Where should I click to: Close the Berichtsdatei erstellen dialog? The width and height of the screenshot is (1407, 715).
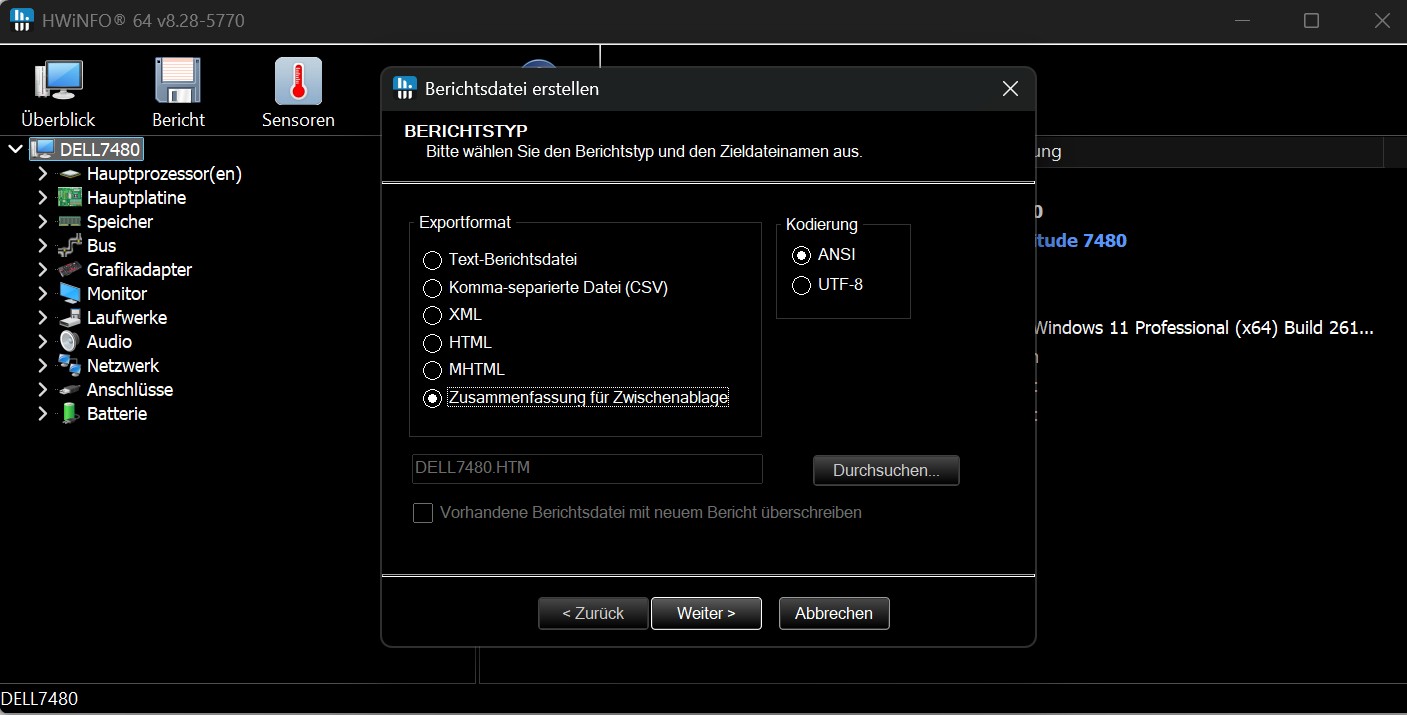[1010, 89]
